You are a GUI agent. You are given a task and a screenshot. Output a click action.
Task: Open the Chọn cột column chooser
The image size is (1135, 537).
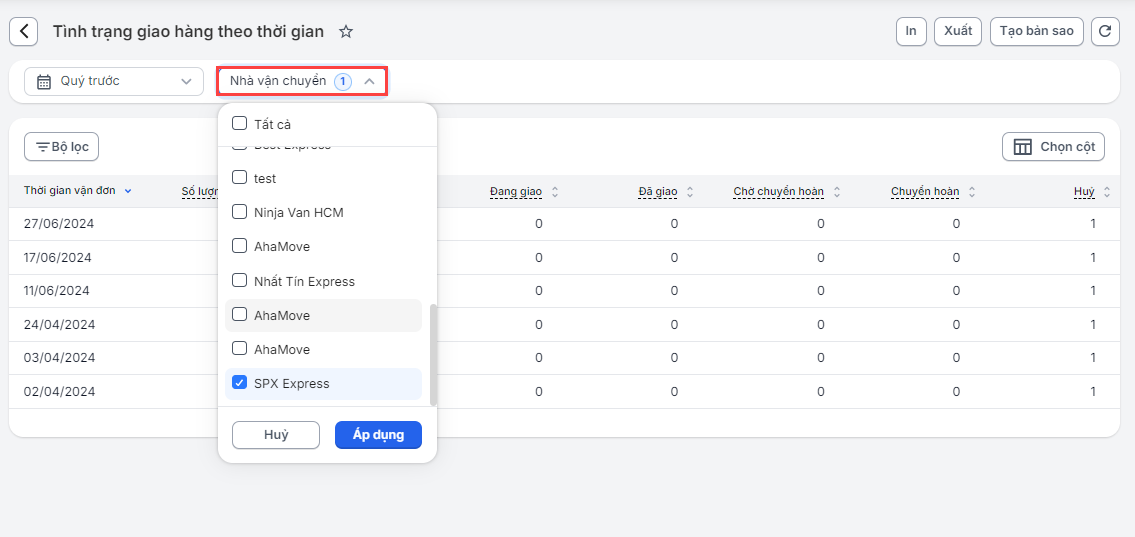click(1053, 147)
